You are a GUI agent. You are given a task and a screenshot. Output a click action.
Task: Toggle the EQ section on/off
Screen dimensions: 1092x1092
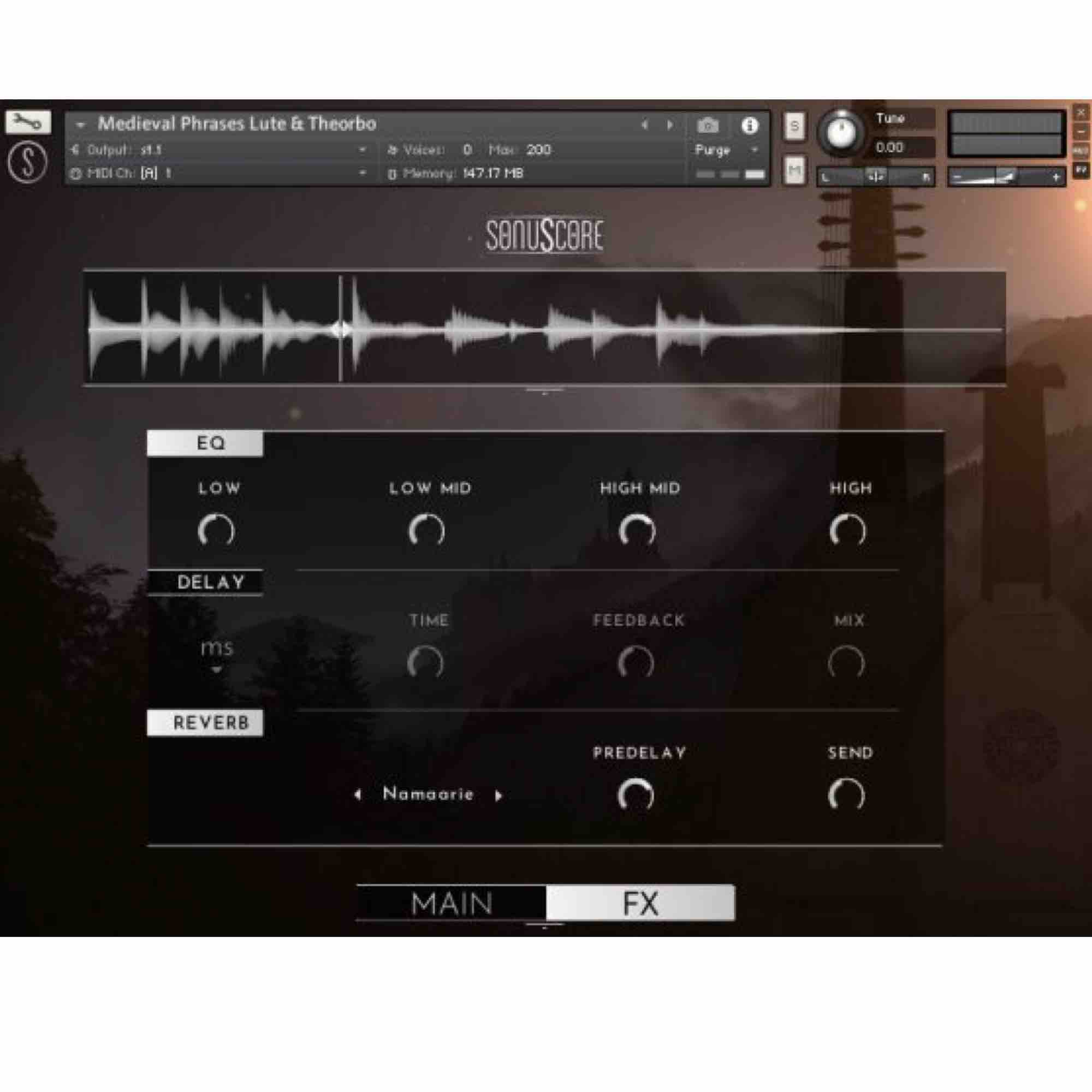(205, 443)
